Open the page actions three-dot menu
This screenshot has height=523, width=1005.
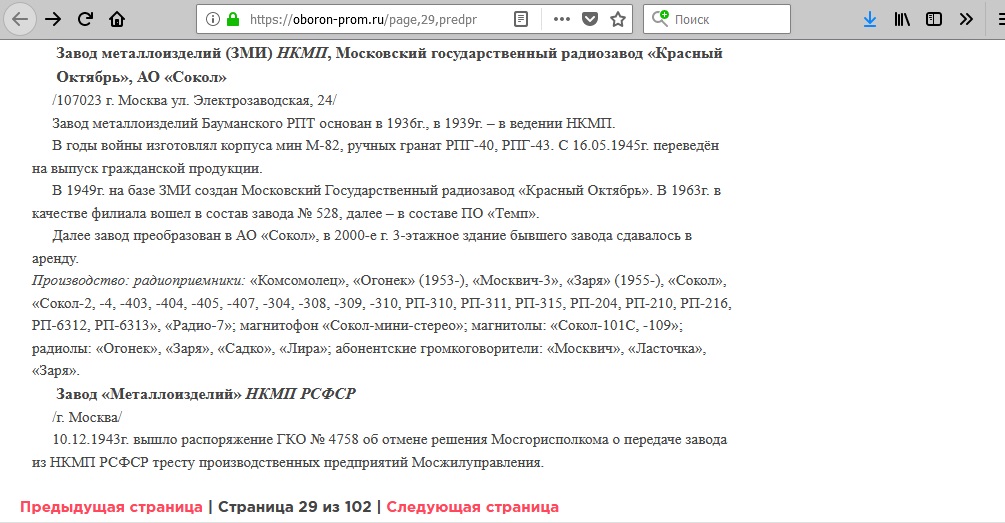pos(562,19)
